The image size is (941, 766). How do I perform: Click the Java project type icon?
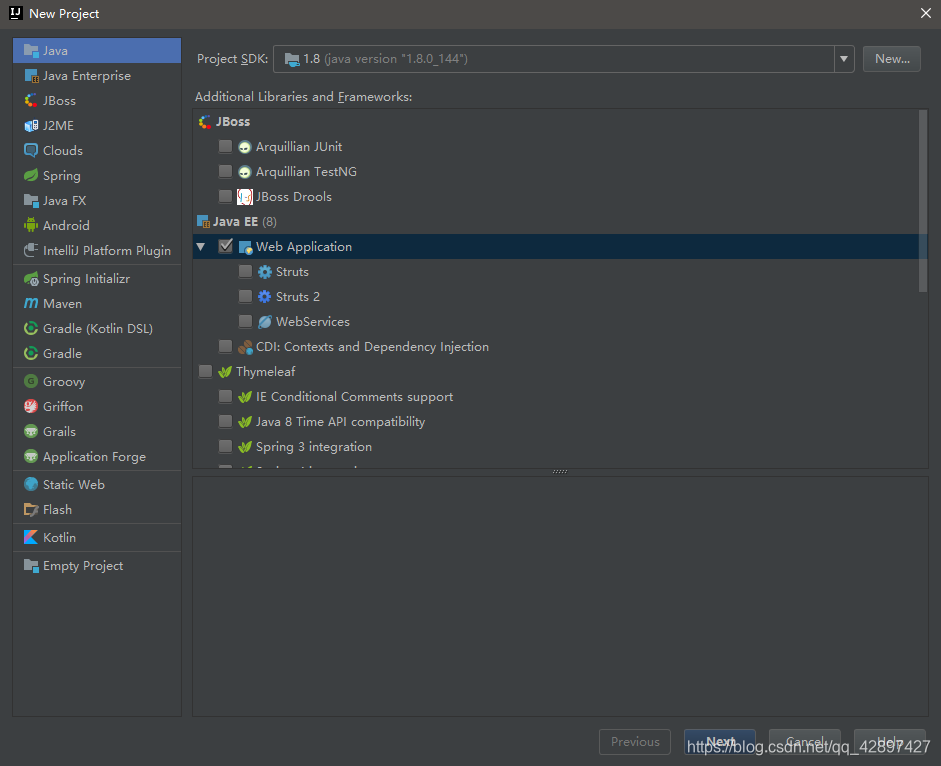pyautogui.click(x=31, y=50)
